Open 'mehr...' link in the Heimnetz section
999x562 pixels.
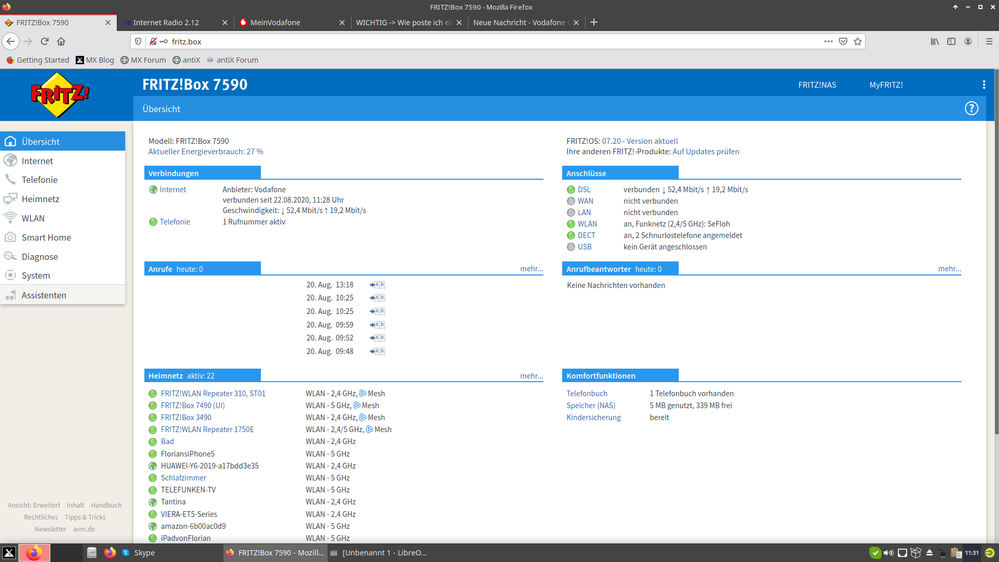coord(531,376)
